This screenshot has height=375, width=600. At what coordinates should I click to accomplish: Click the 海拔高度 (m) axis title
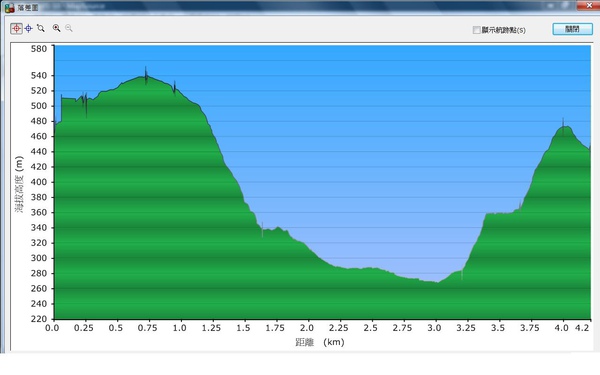coord(19,184)
